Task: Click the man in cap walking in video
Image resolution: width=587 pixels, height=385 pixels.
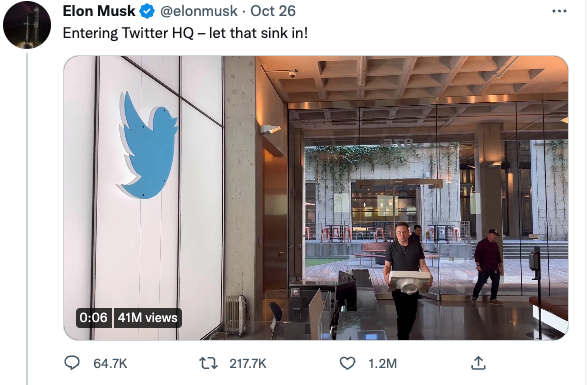Action: [x=487, y=266]
